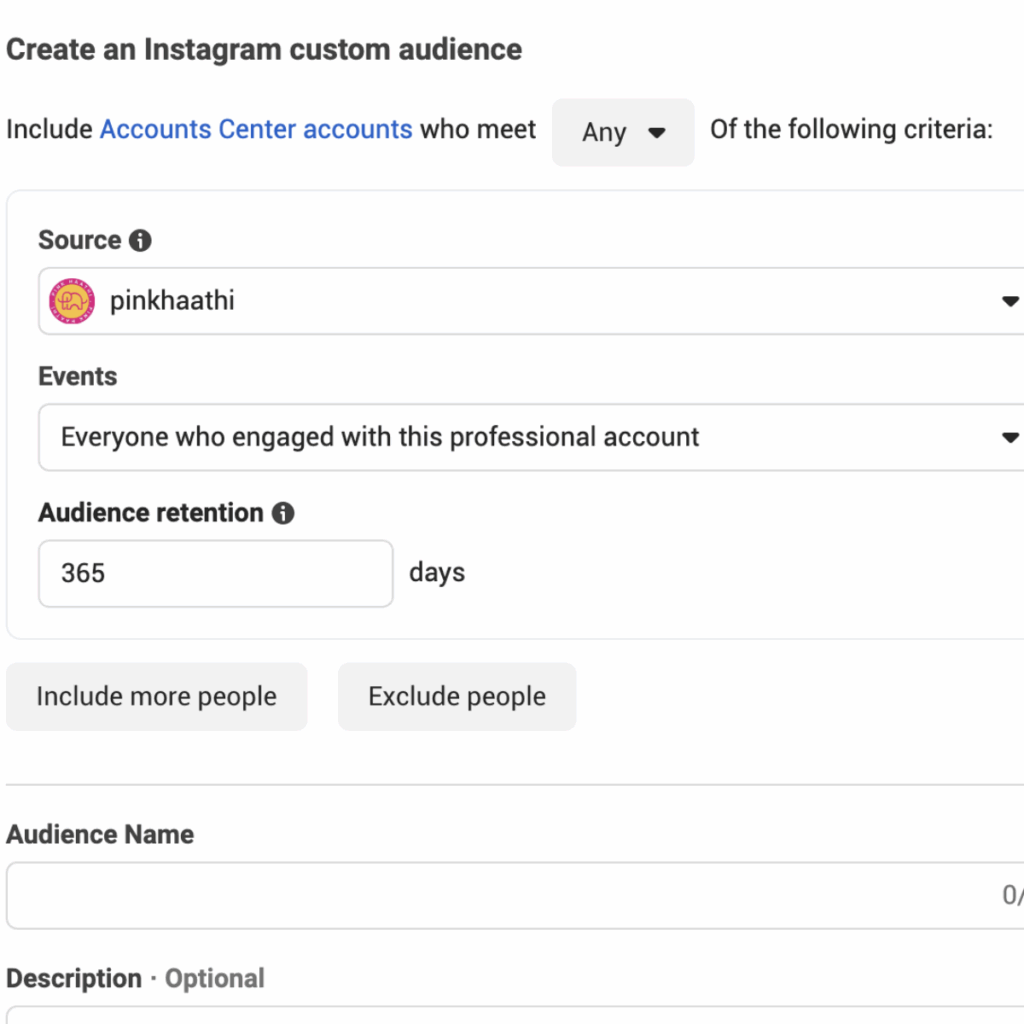Open the Events dropdown list
Viewport: 1024px width, 1024px height.
(531, 437)
